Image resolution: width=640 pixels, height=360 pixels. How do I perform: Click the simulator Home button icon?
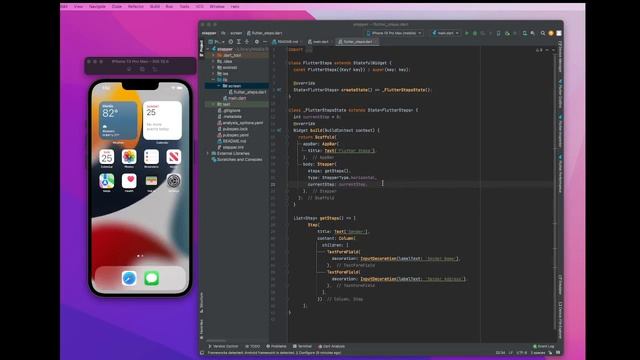[129, 69]
